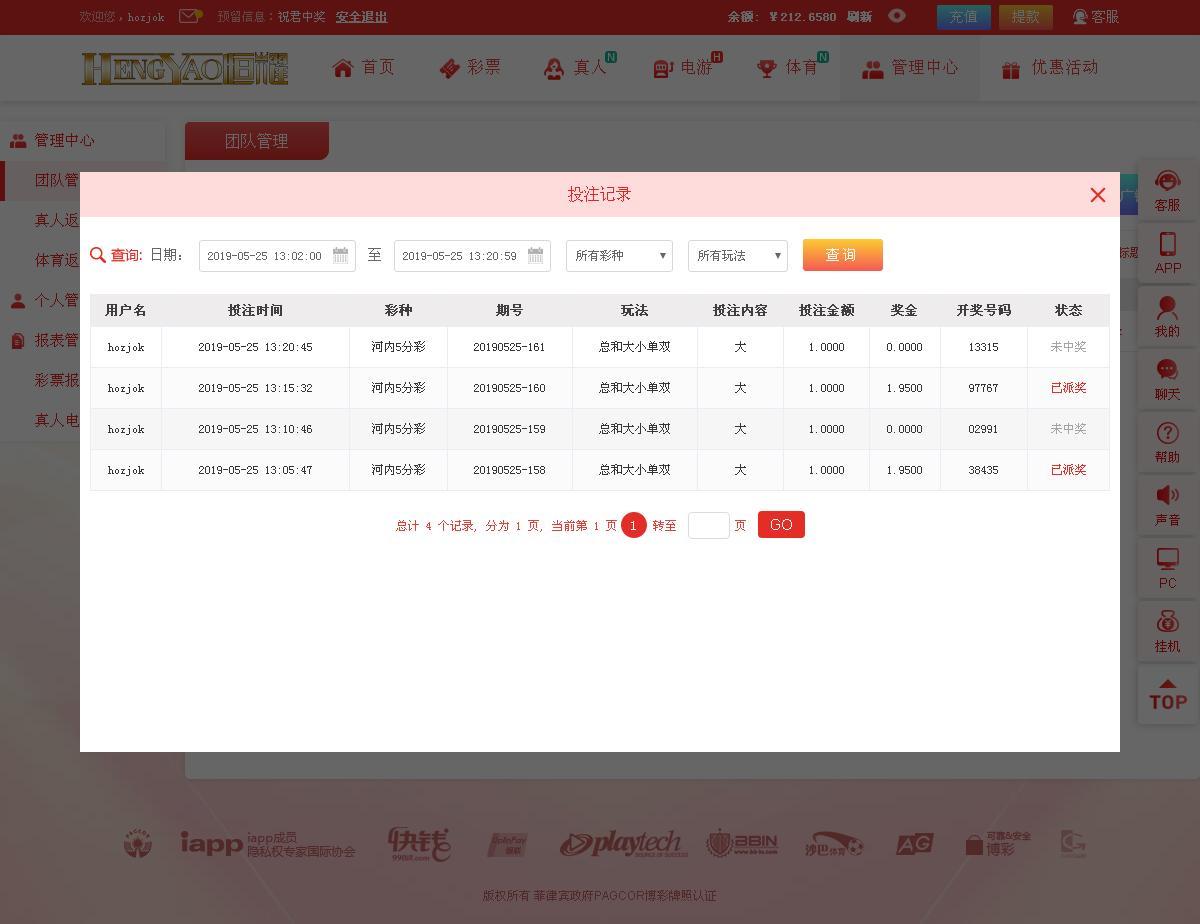Click the 提款 button
1200x924 pixels.
tap(1025, 17)
